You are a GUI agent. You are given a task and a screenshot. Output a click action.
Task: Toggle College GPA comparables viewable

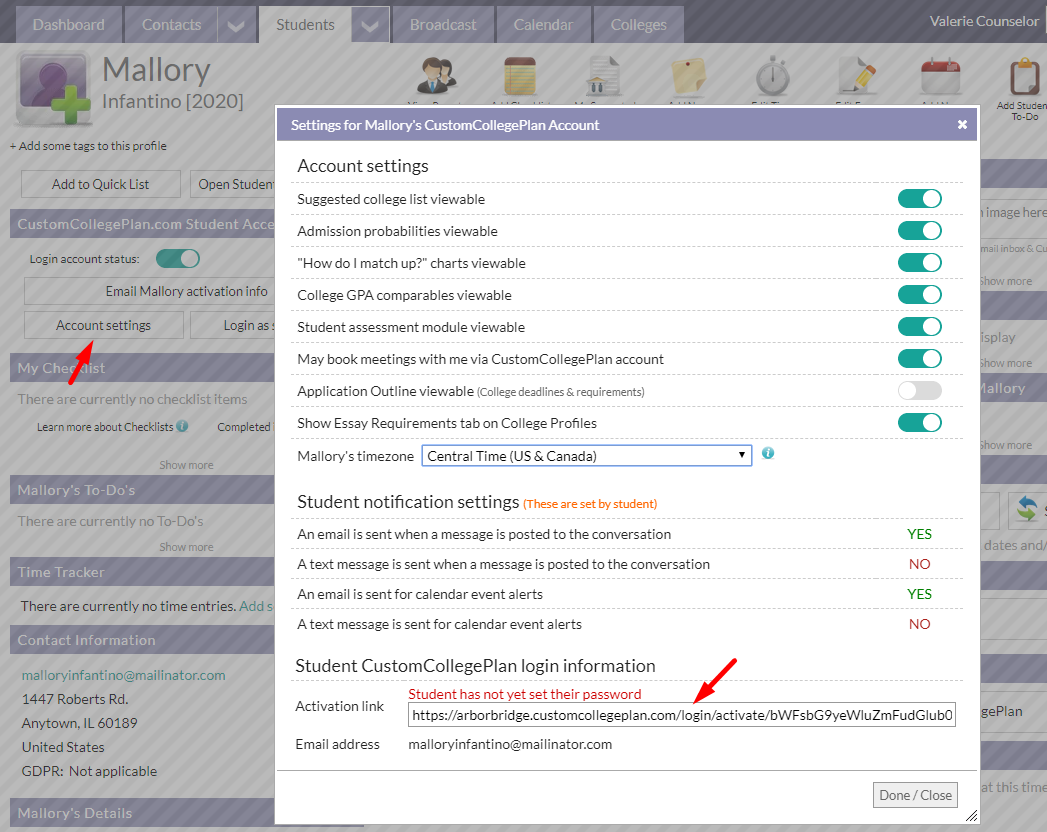(x=919, y=294)
